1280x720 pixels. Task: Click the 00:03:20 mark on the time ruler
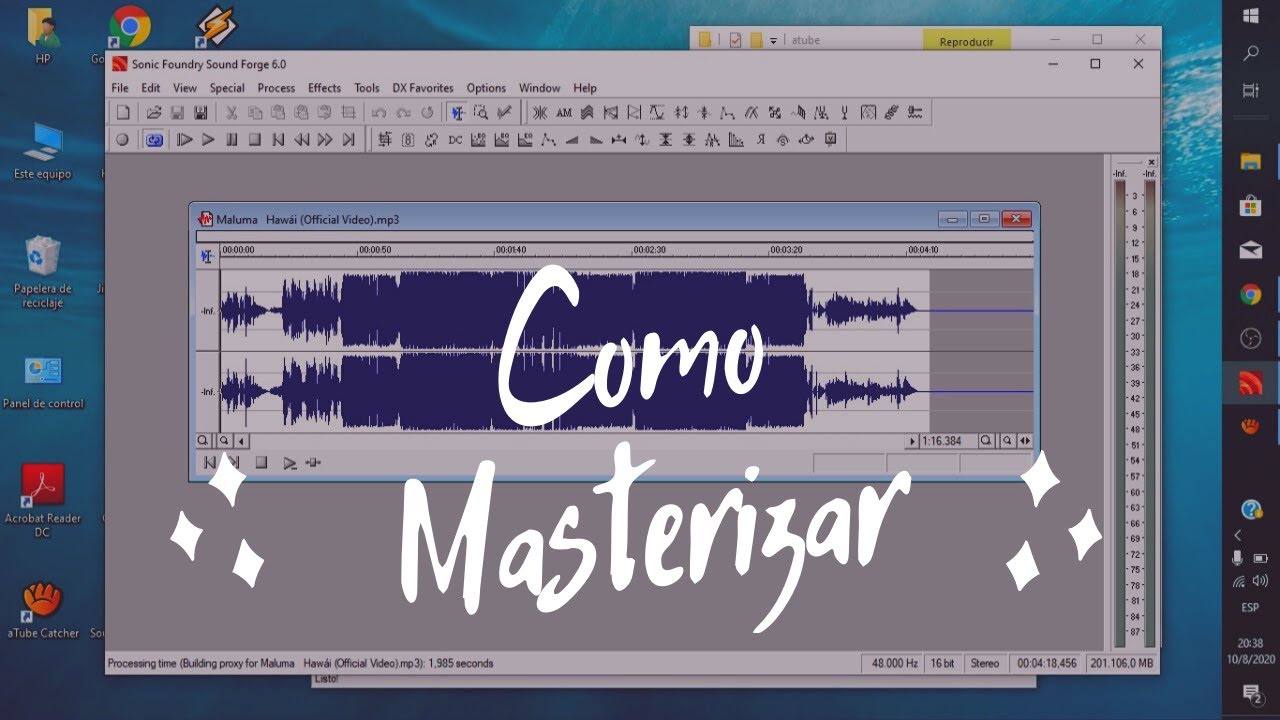pyautogui.click(x=786, y=250)
